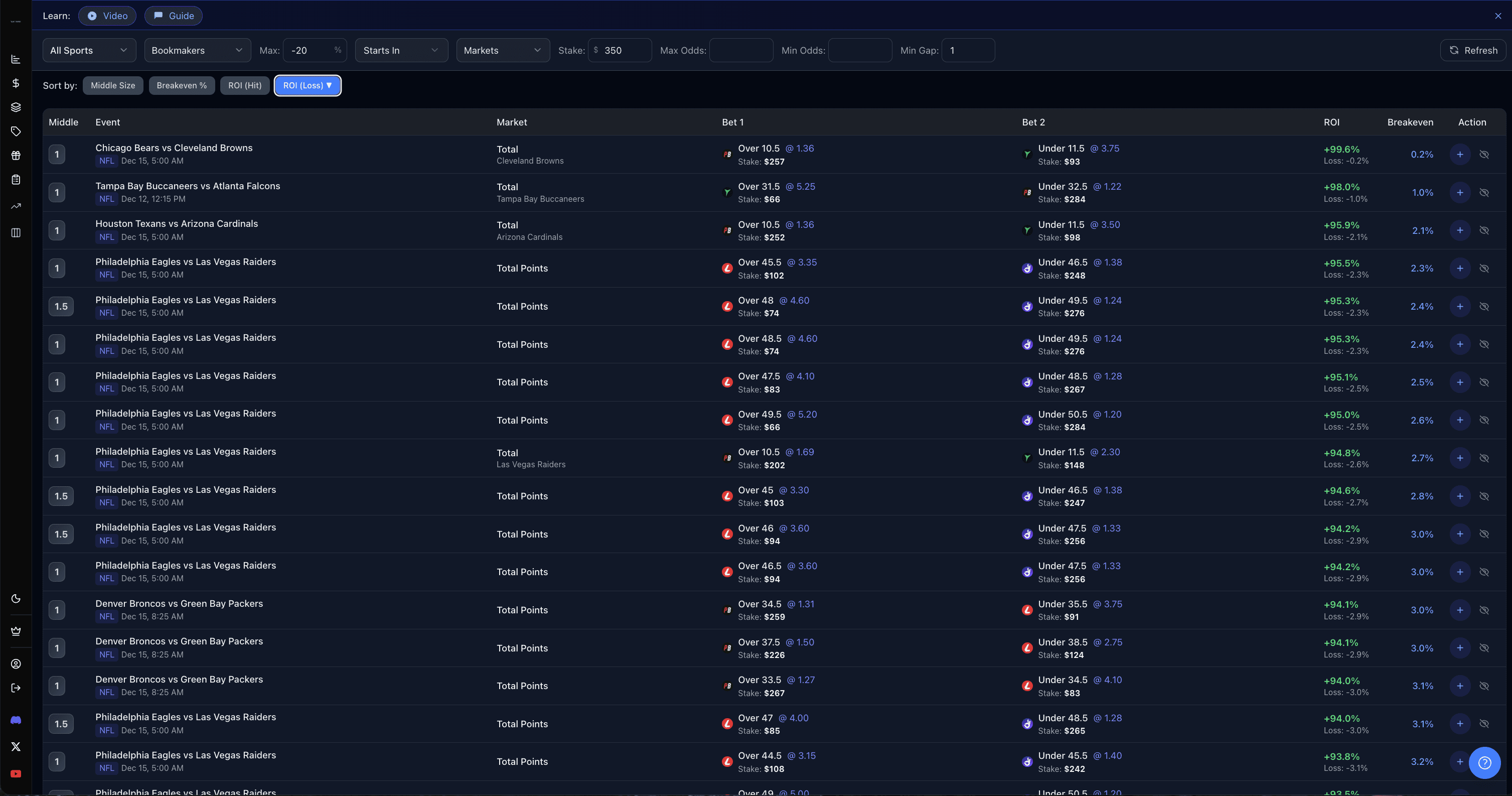Hide the Tampa Bay Buccaneers vs Falcons row
This screenshot has height=796, width=1512.
tap(1484, 193)
